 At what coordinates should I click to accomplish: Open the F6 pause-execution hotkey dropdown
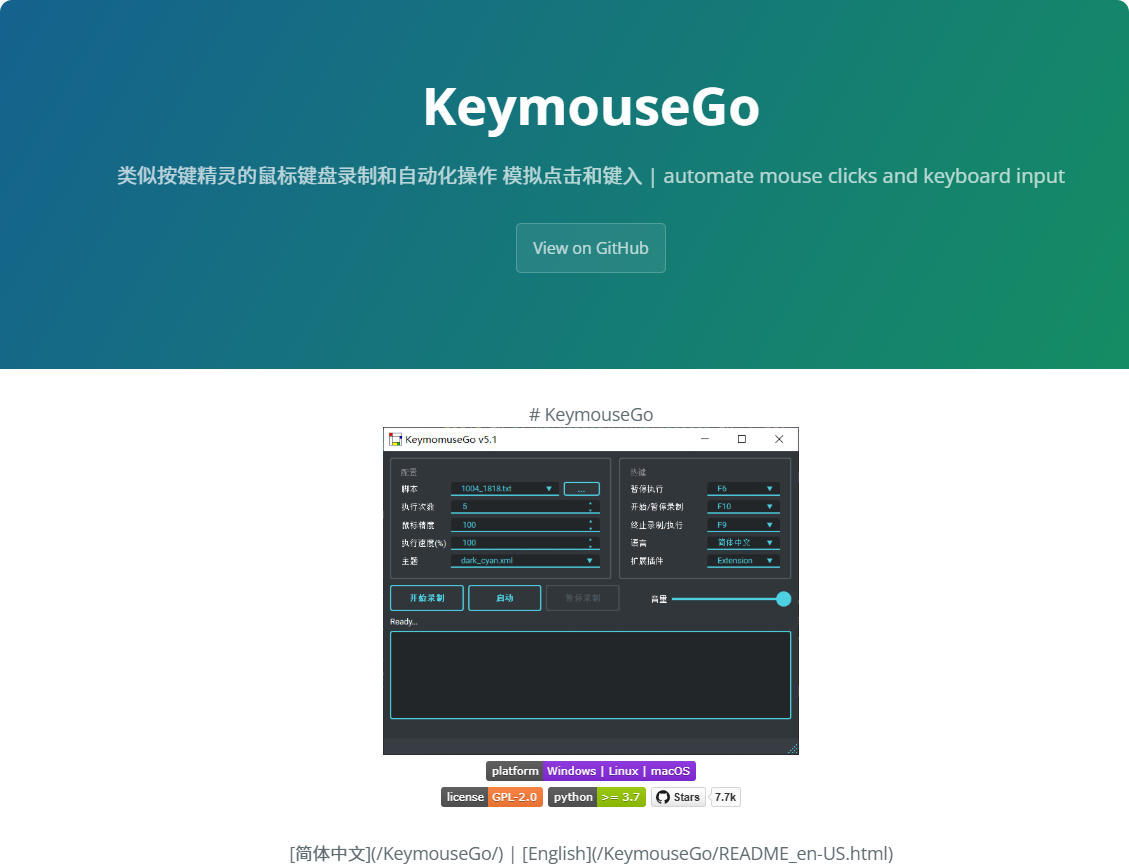point(743,489)
